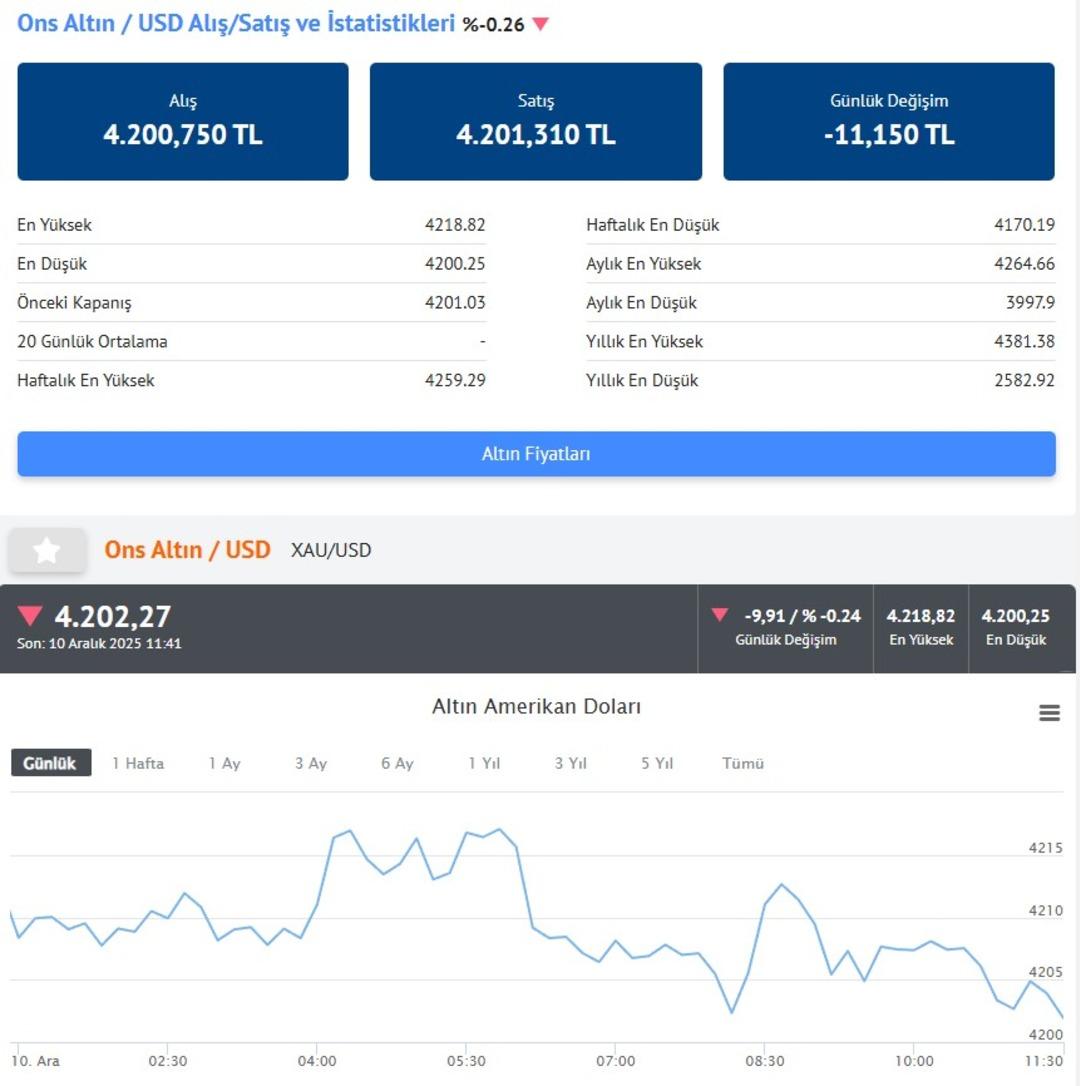Viewport: 1080px width, 1086px height.
Task: Switch to the 6 Ay view
Action: [397, 763]
